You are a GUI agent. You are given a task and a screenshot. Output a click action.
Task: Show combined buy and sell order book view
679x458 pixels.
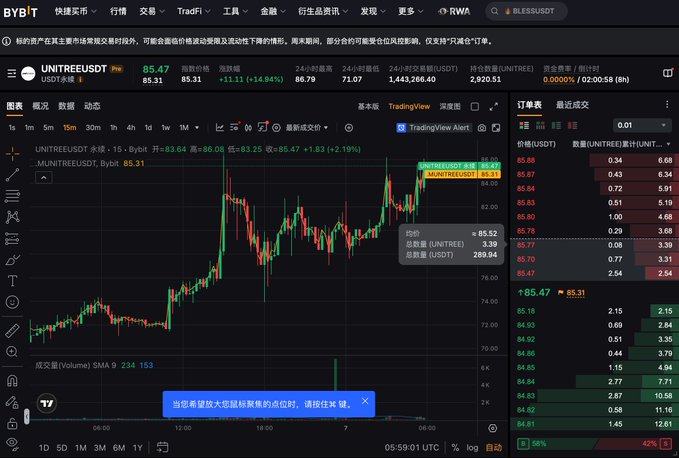524,126
